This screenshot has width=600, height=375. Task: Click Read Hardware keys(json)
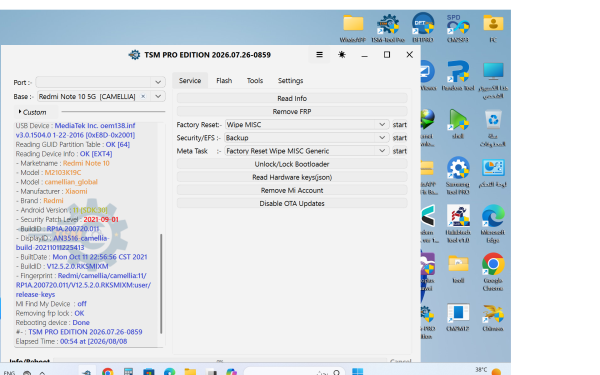292,177
